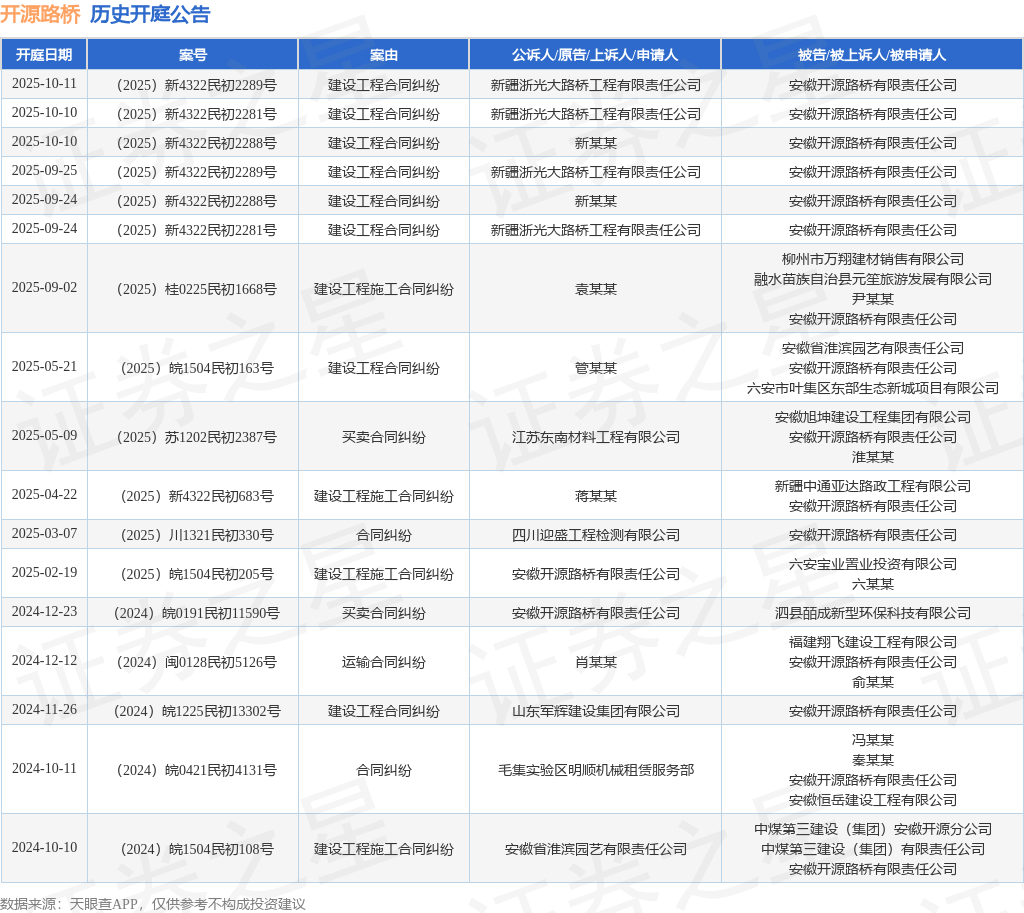Click date cell 2025-02-19

(x=44, y=573)
